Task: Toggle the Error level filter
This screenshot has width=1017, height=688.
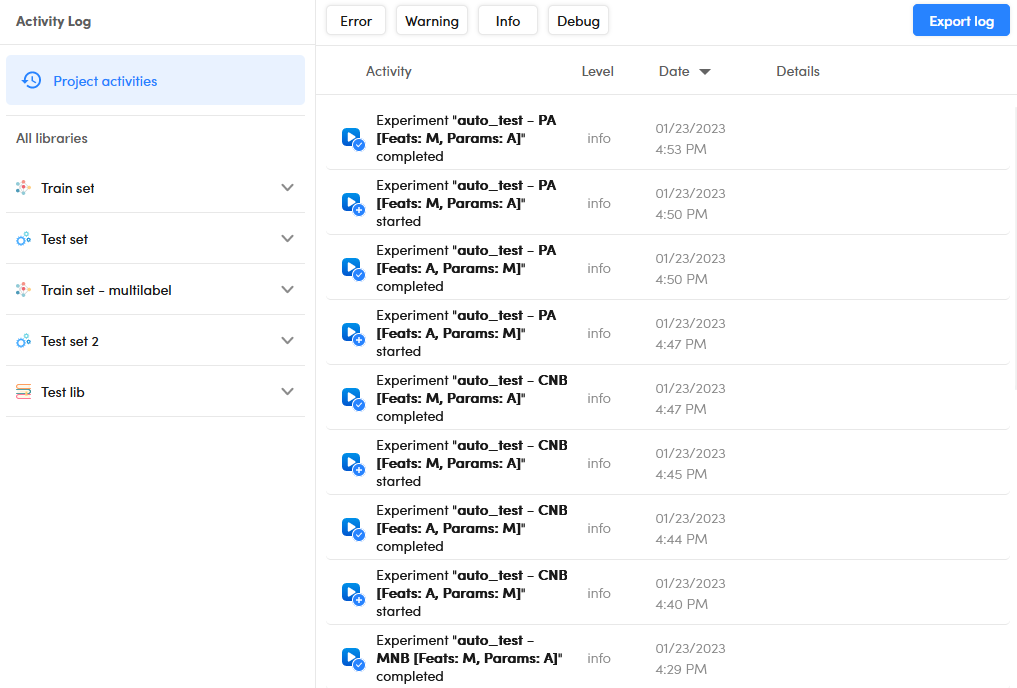Action: pos(356,21)
